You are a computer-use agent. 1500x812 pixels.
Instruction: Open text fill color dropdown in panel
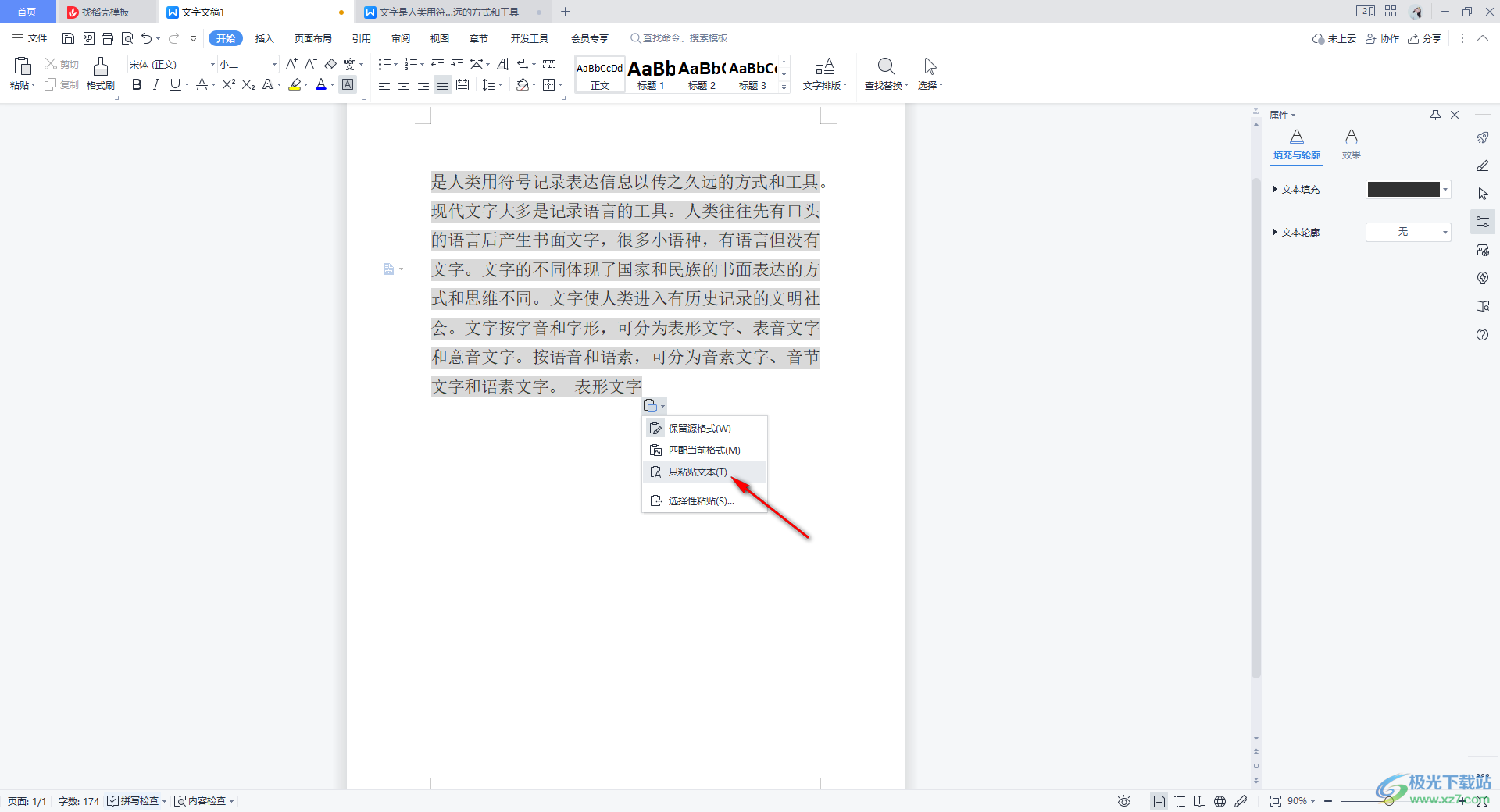point(1445,190)
